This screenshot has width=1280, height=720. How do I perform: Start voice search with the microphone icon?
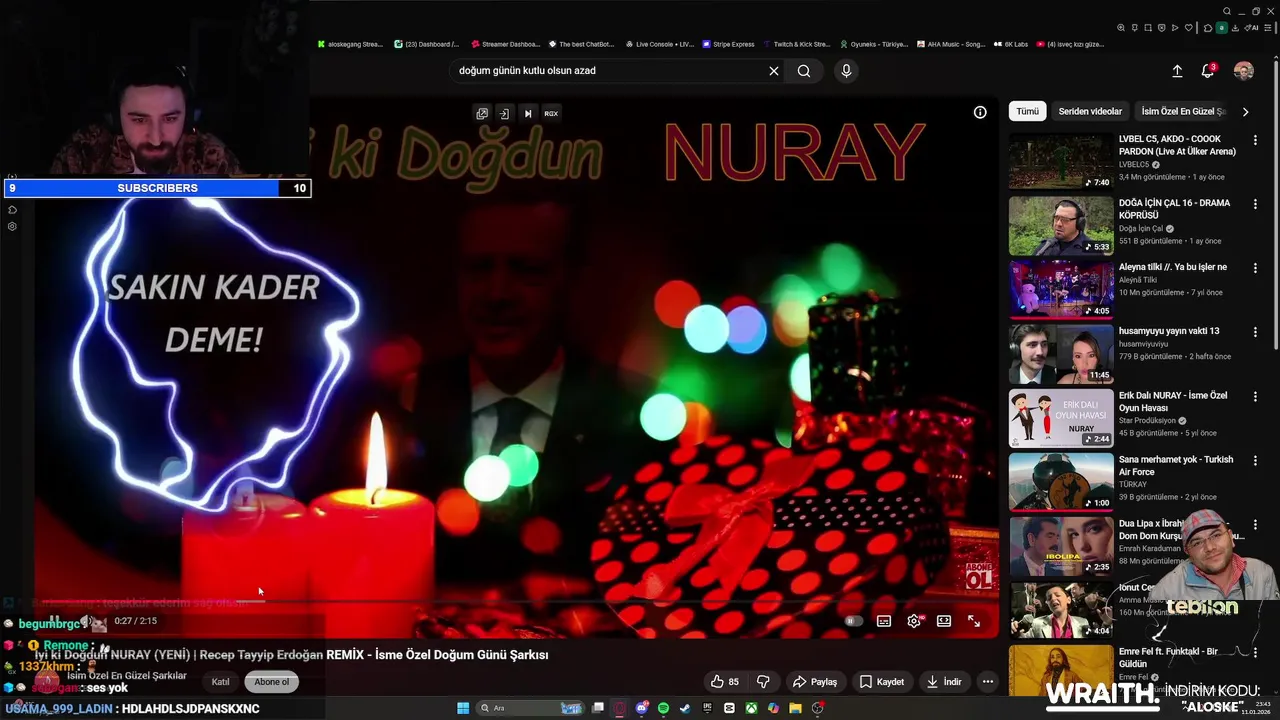[x=846, y=71]
